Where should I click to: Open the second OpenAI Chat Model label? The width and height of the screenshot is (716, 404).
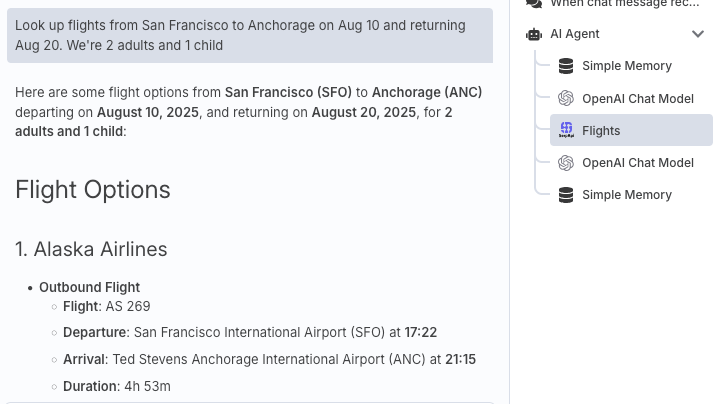coord(638,163)
